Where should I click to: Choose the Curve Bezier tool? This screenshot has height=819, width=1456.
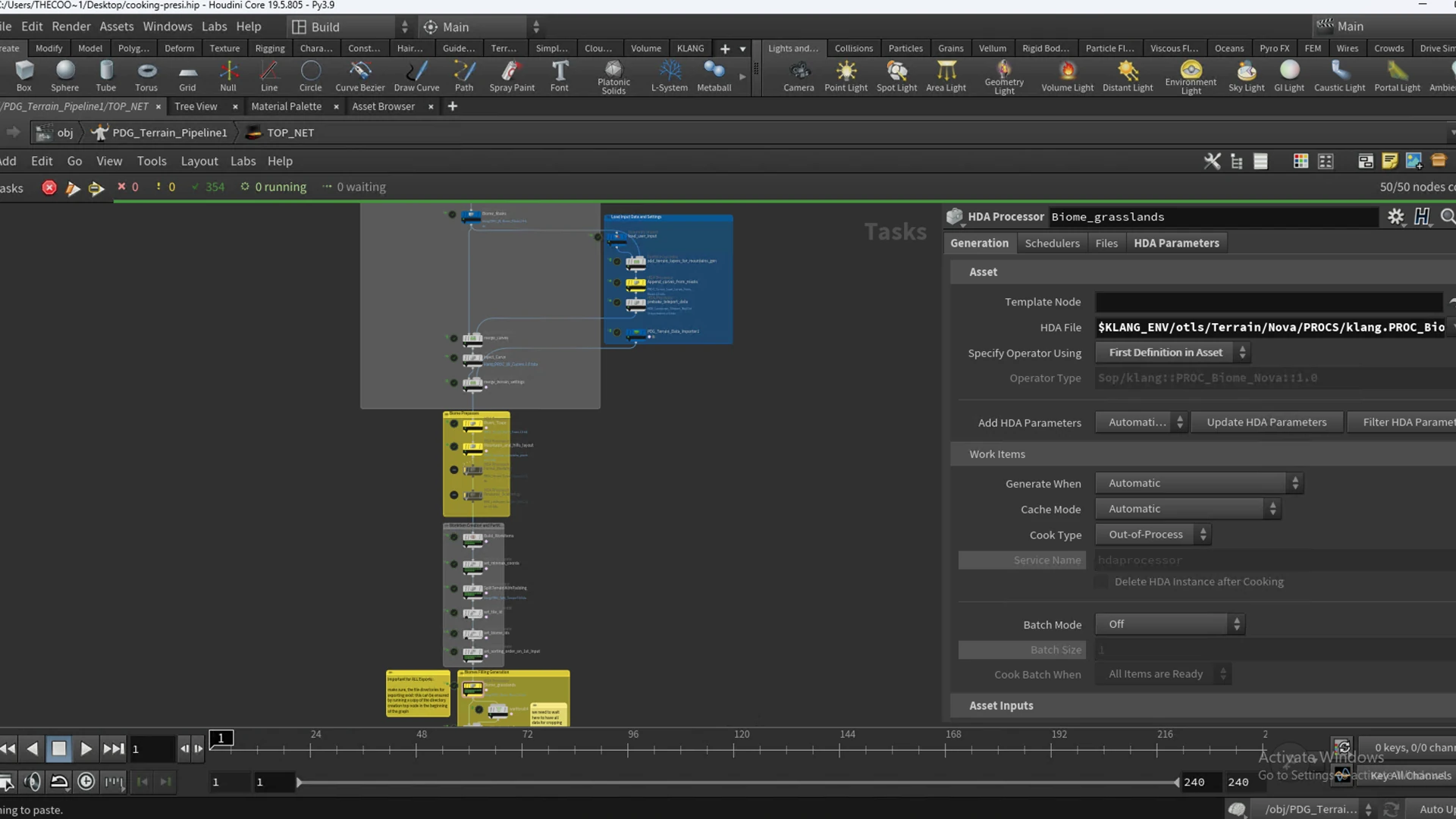(x=360, y=77)
